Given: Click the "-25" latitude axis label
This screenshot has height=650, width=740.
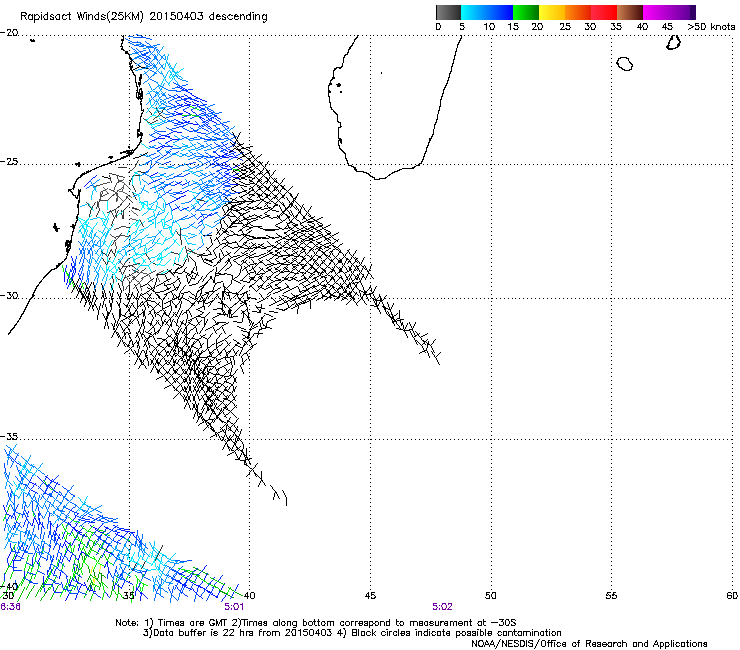Looking at the screenshot, I should [9, 162].
